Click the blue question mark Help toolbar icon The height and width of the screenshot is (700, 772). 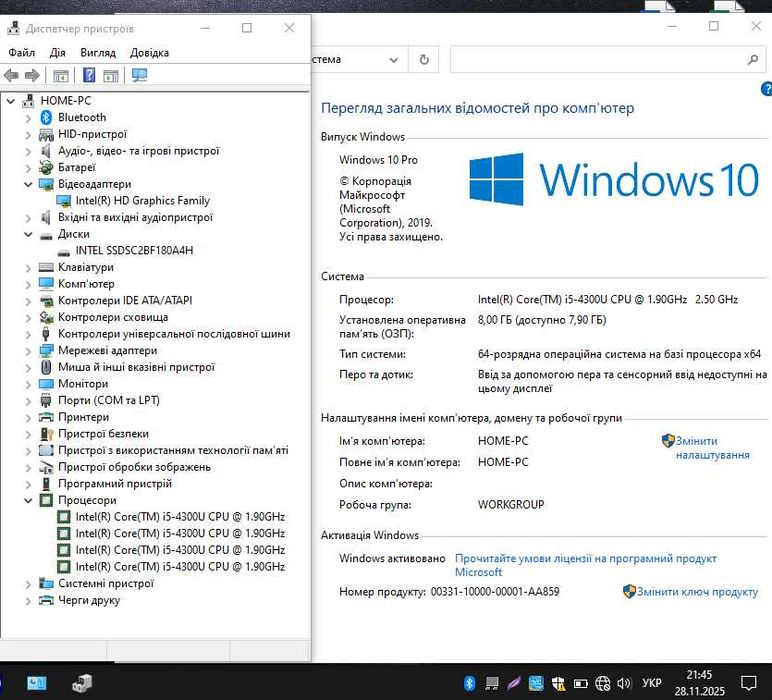pos(89,75)
